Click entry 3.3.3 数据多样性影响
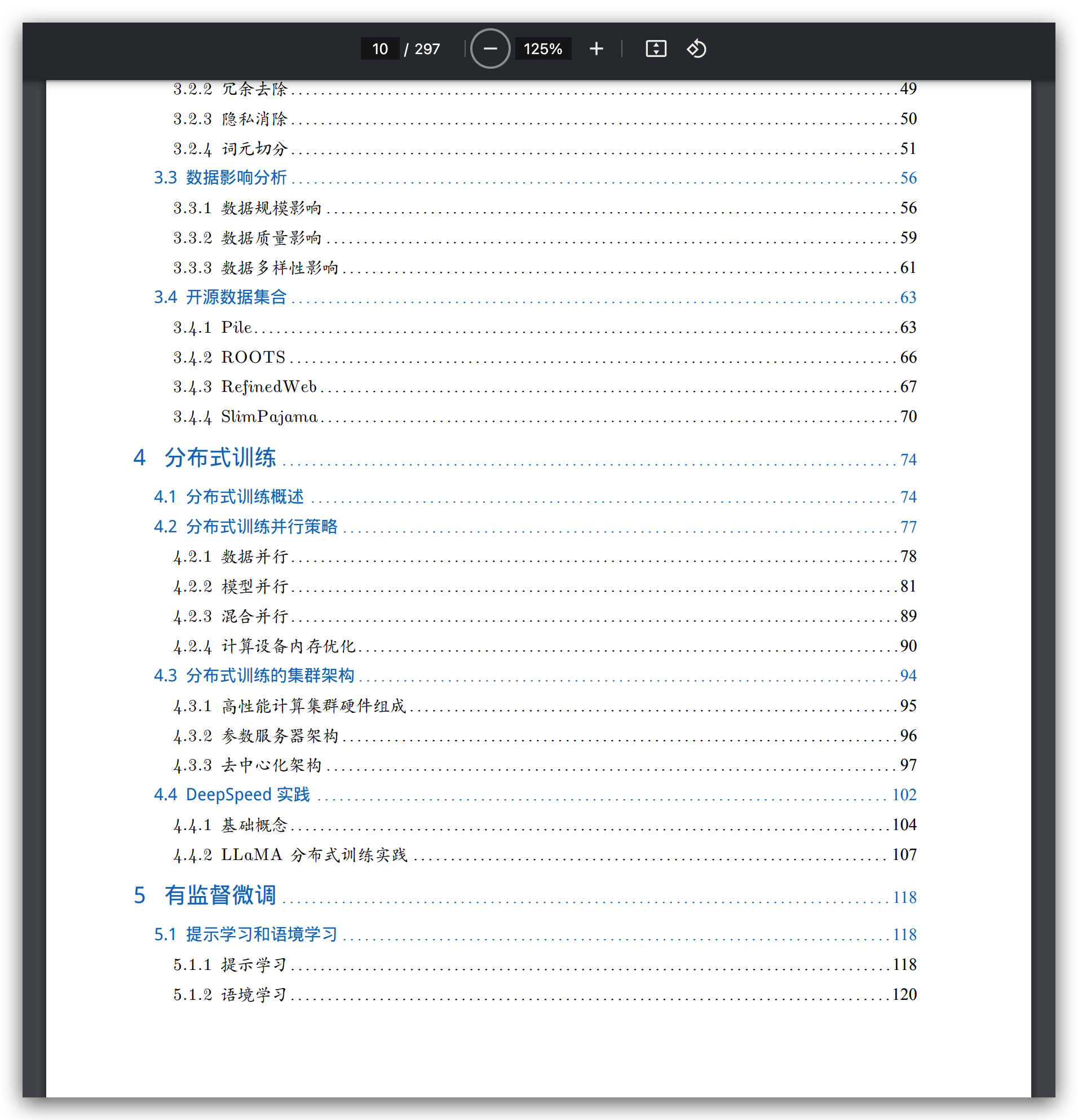This screenshot has height=1120, width=1078. [256, 267]
